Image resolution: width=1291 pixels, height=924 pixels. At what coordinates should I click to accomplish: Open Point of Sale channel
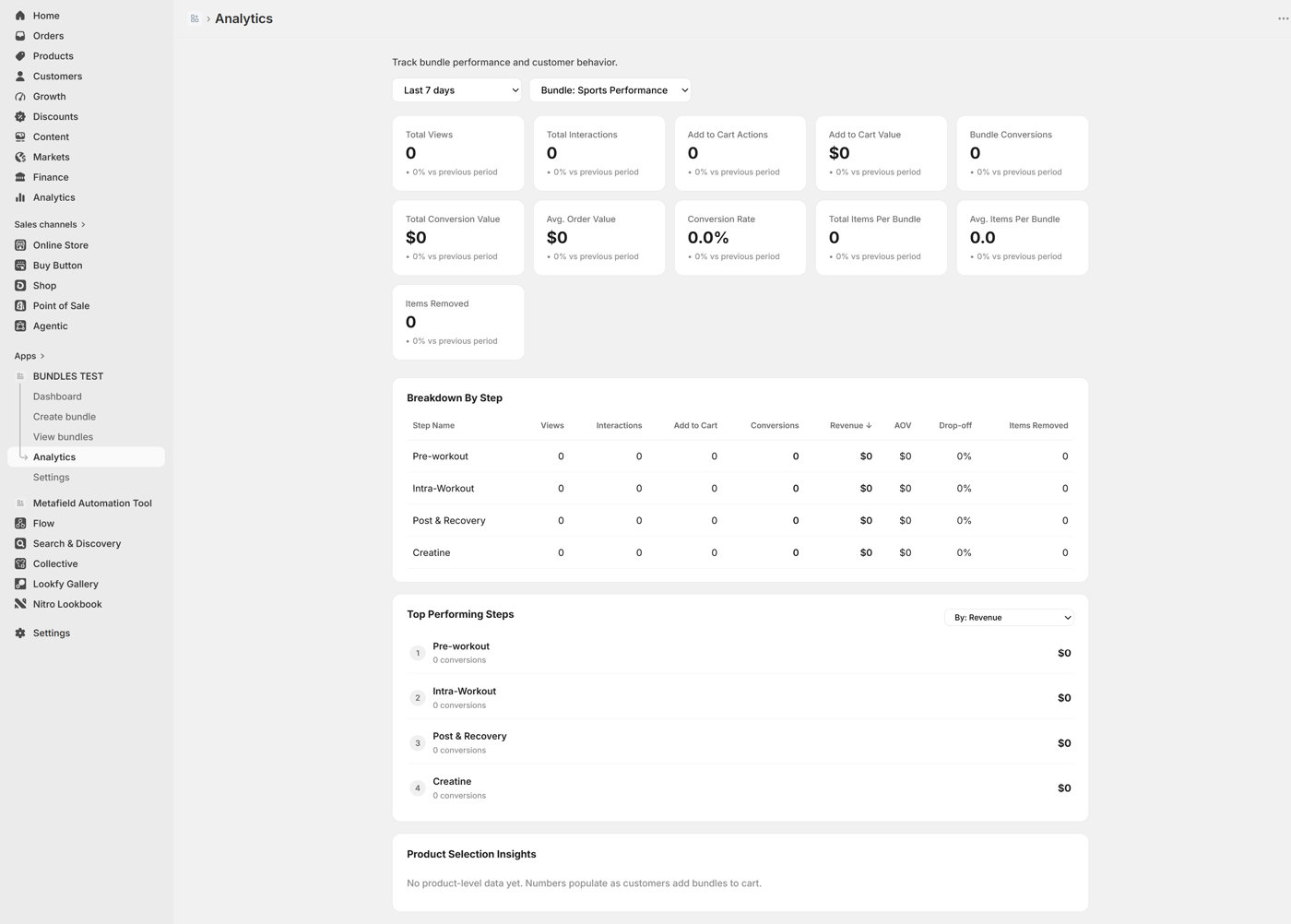(61, 306)
